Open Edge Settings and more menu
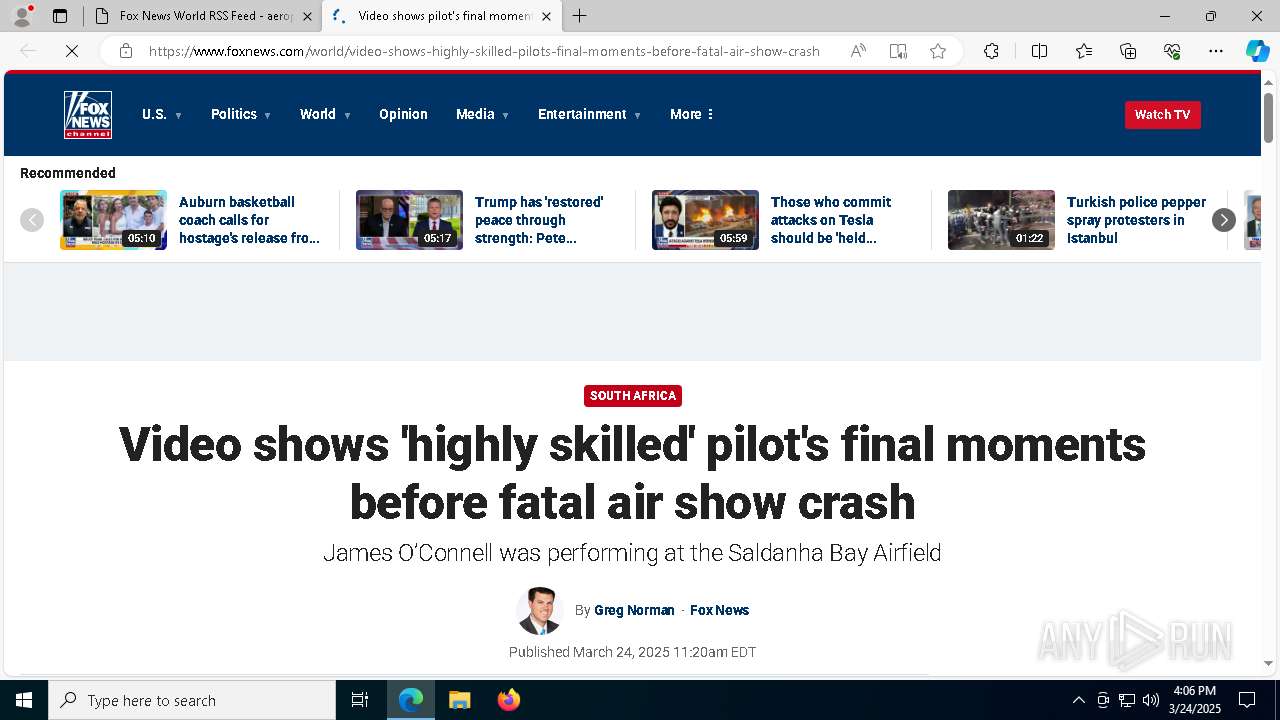 [x=1216, y=51]
